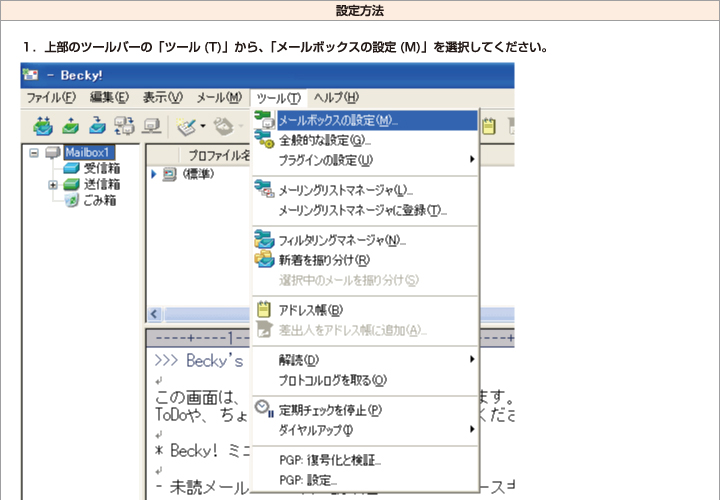This screenshot has height=500, width=720.
Task: Choose 定期チェックを停止(P)
Action: [x=365, y=410]
